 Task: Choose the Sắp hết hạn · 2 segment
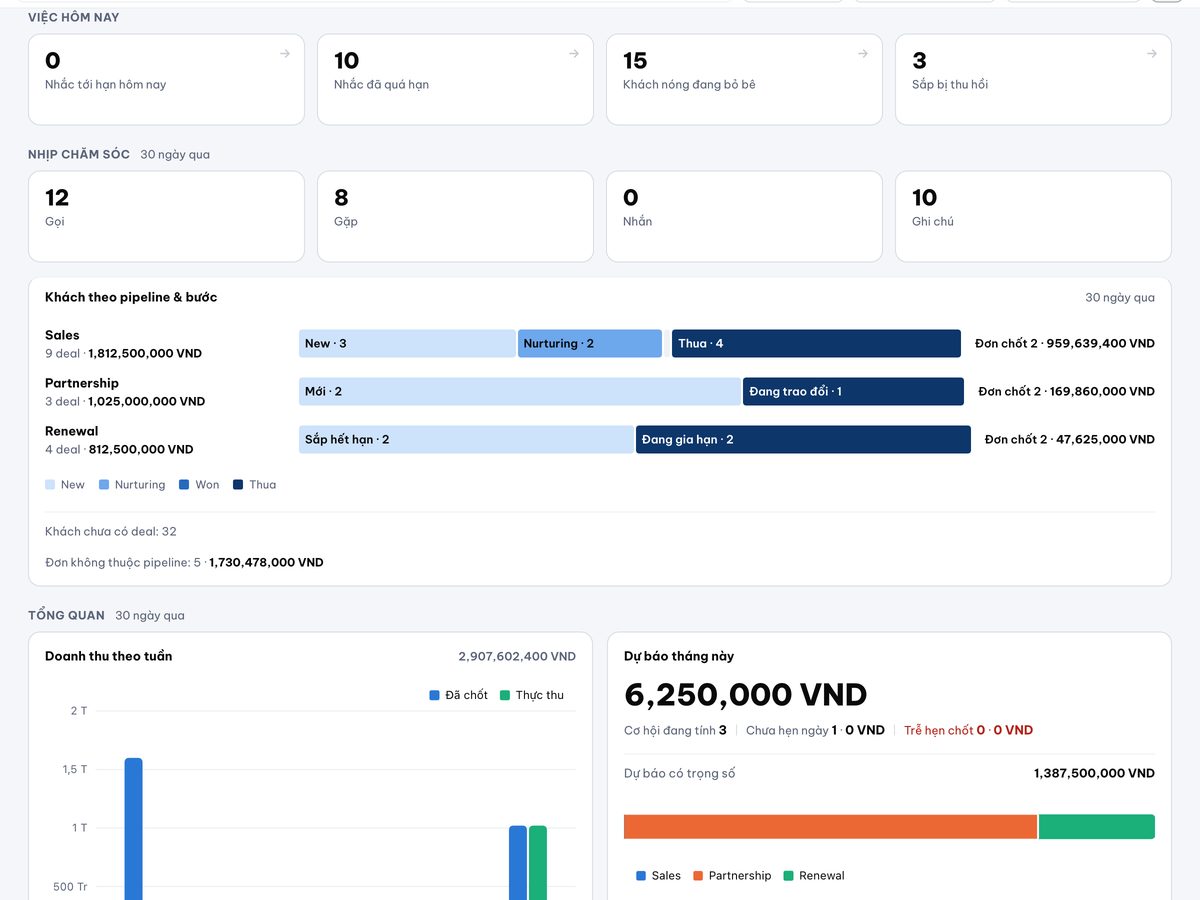pos(467,440)
